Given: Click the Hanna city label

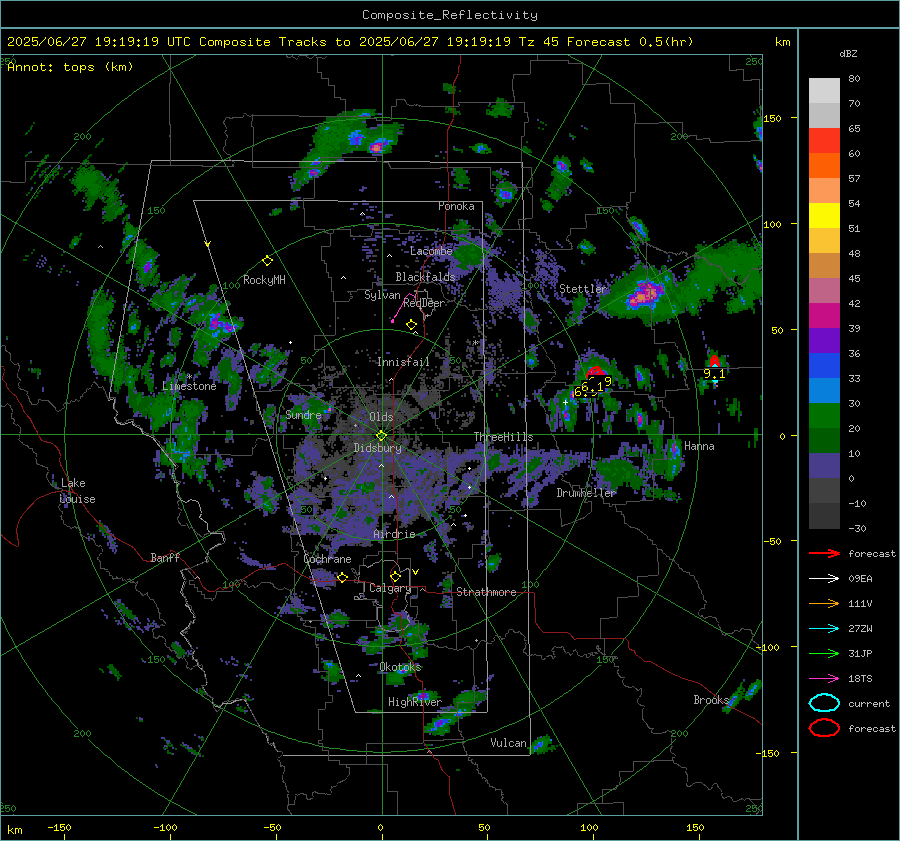Looking at the screenshot, I should tap(699, 447).
